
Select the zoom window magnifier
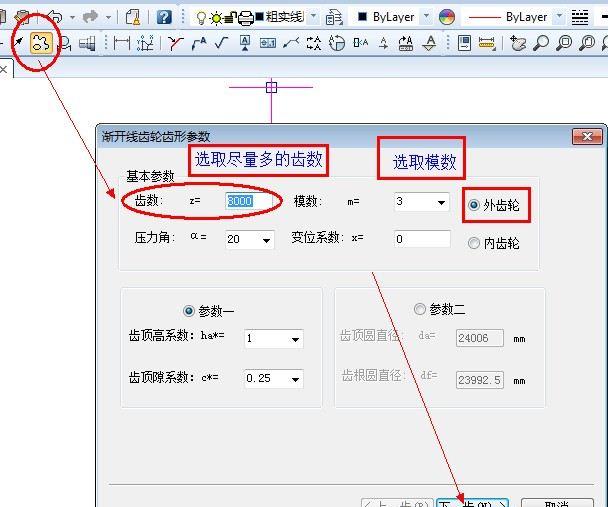[x=564, y=43]
